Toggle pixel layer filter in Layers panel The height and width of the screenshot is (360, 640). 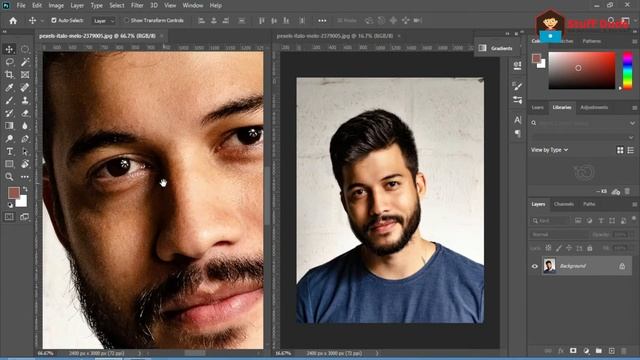[x=578, y=220]
